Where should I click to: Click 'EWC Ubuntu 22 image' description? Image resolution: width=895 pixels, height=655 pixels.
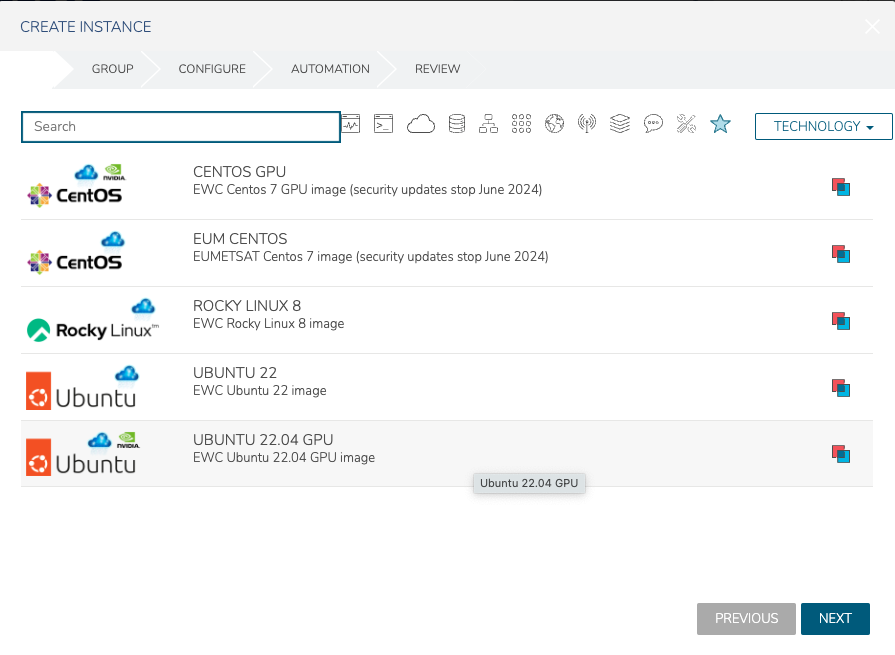click(x=260, y=391)
